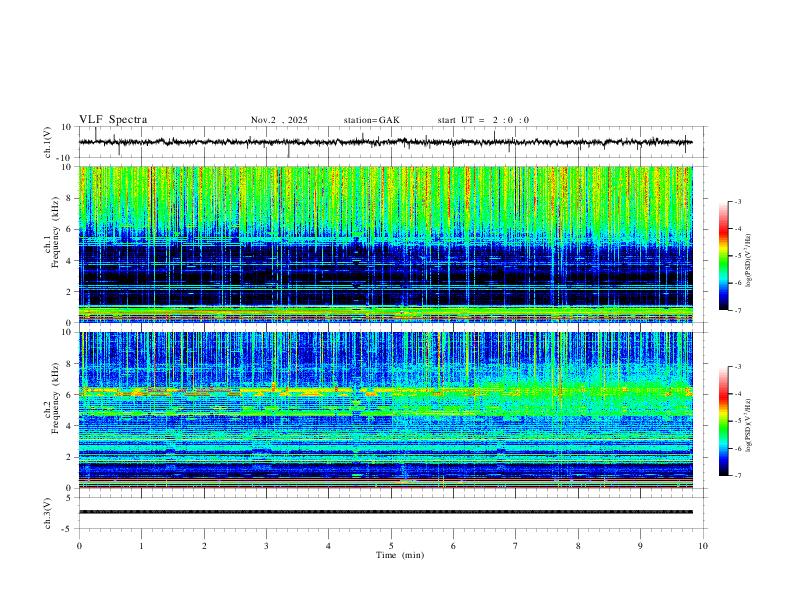Click the '8' kHz tick of ch.1 spectrogram
The width and height of the screenshot is (792, 612).
tap(70, 198)
